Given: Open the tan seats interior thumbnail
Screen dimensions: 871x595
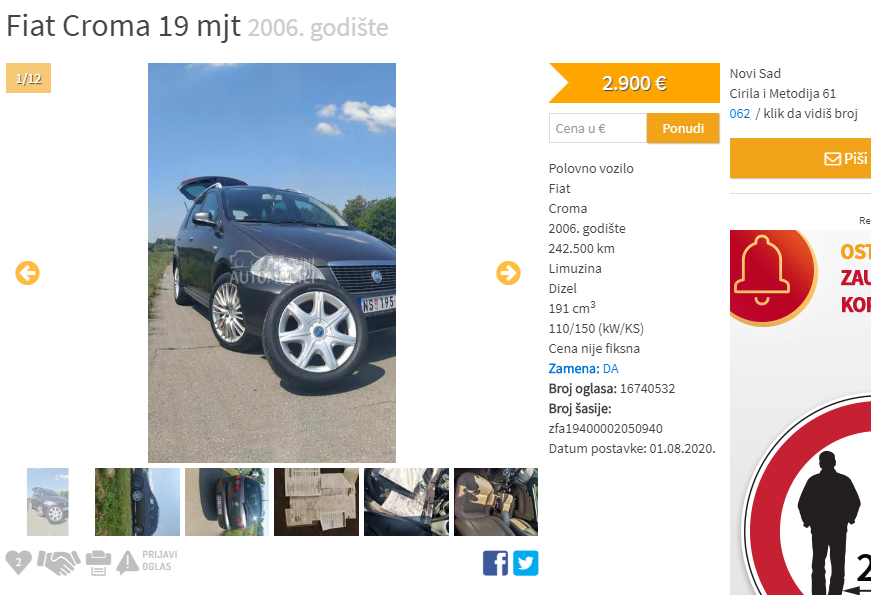Looking at the screenshot, I should tap(495, 502).
